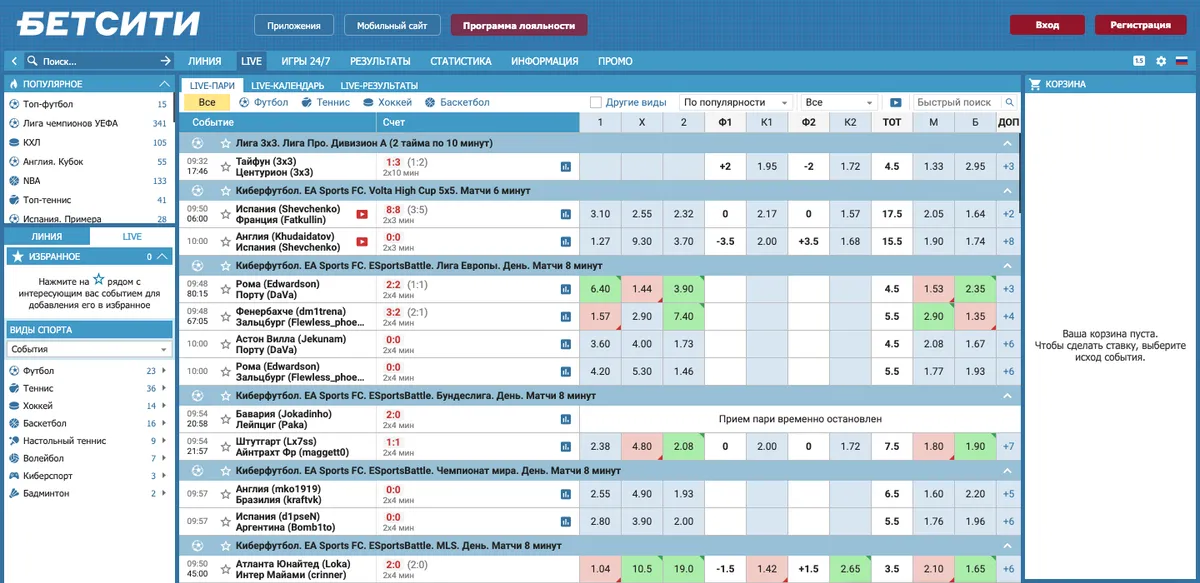Open the Все filter dropdown
The width and height of the screenshot is (1200, 583).
click(840, 102)
